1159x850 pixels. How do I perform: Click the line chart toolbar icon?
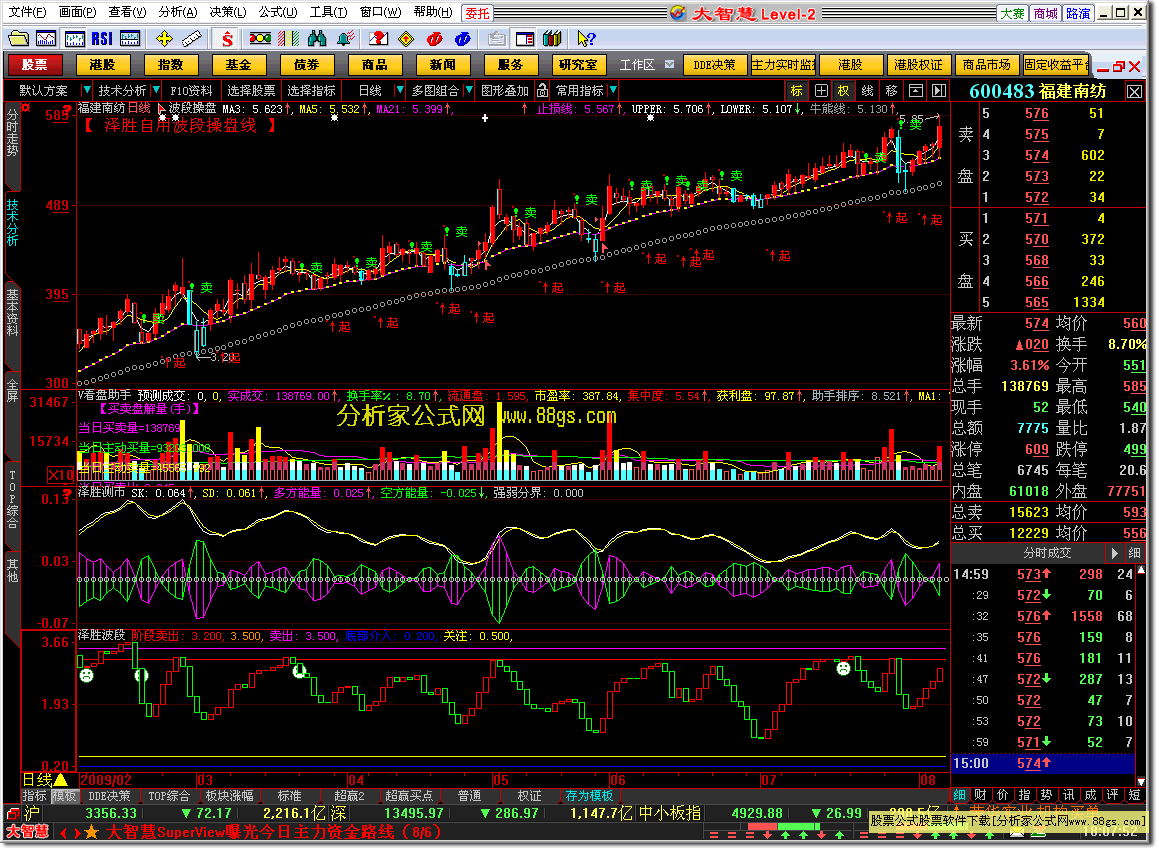(x=46, y=38)
